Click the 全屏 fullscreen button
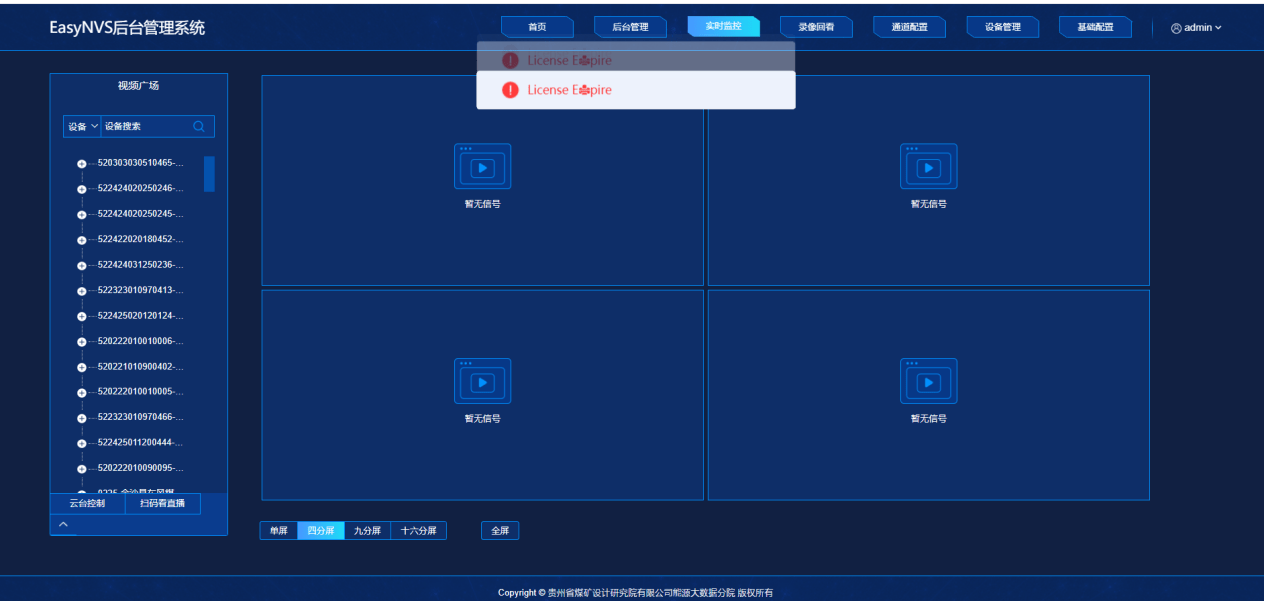The height and width of the screenshot is (601, 1264). coord(500,531)
